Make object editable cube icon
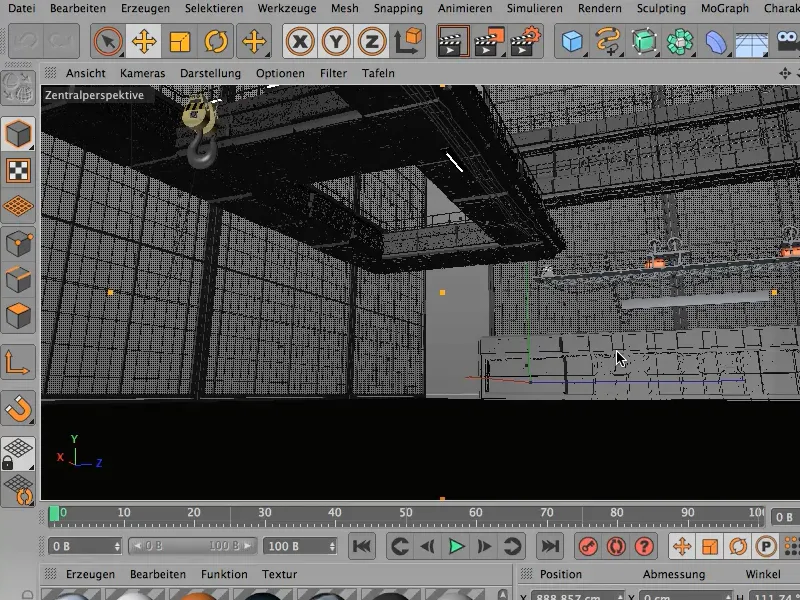 coord(18,134)
